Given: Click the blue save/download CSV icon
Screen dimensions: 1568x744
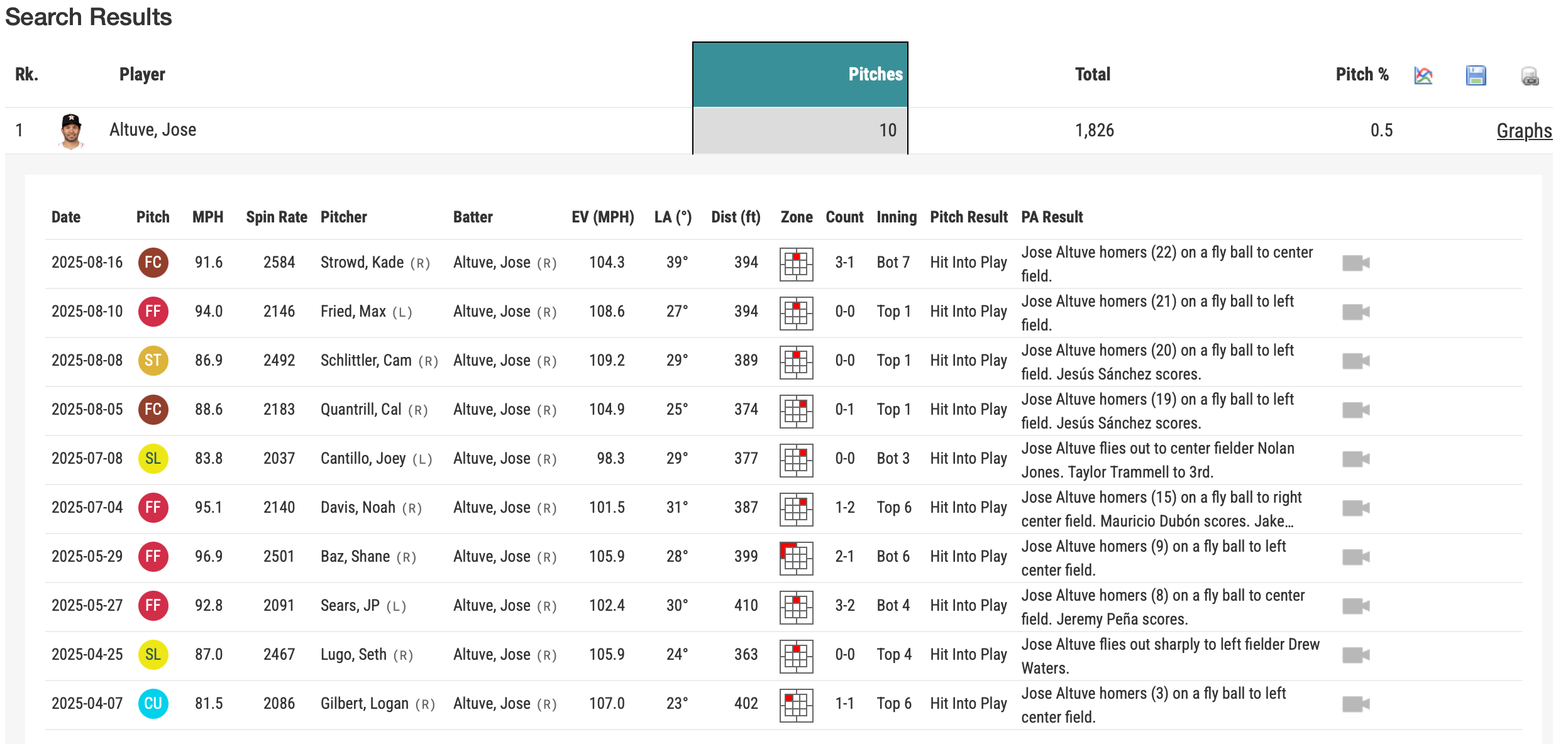Looking at the screenshot, I should [x=1475, y=75].
